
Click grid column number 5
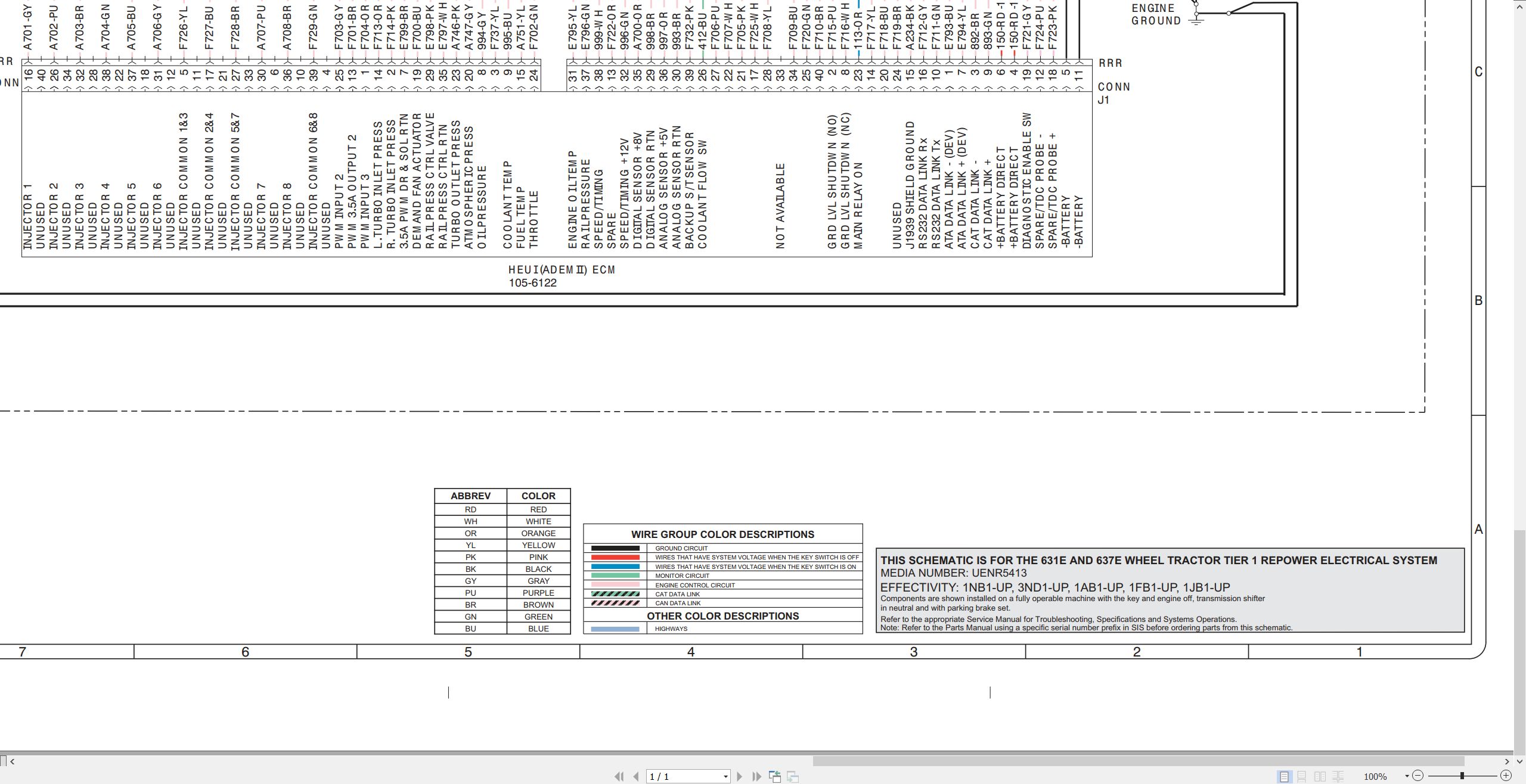click(x=468, y=652)
